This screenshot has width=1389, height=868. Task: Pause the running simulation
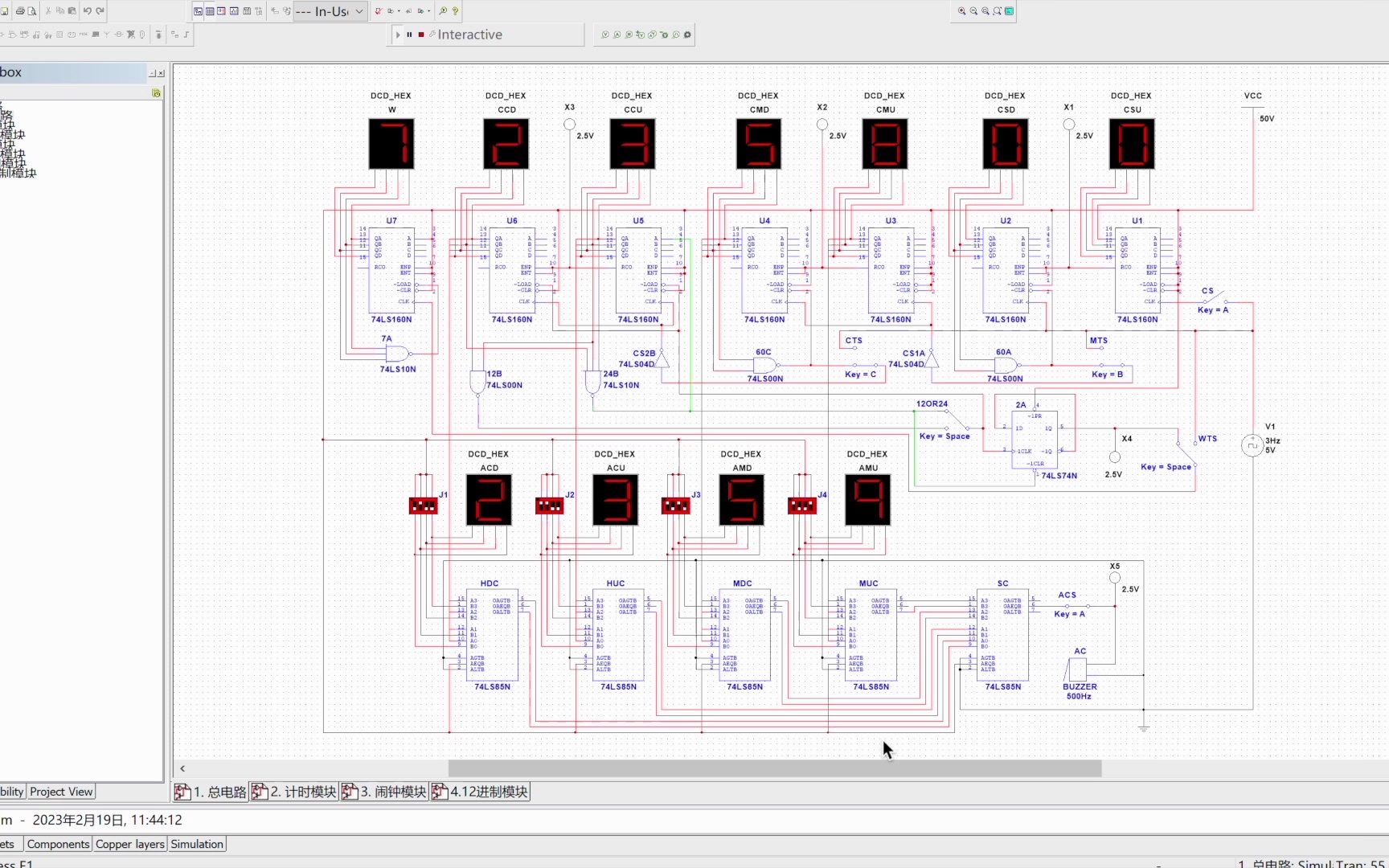tap(409, 35)
